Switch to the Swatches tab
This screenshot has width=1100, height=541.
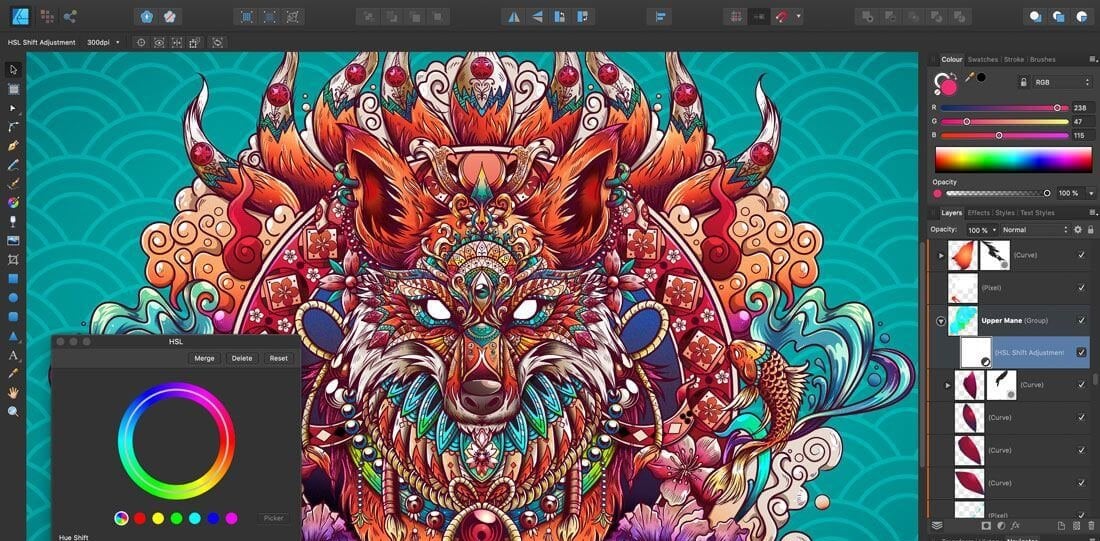click(982, 60)
